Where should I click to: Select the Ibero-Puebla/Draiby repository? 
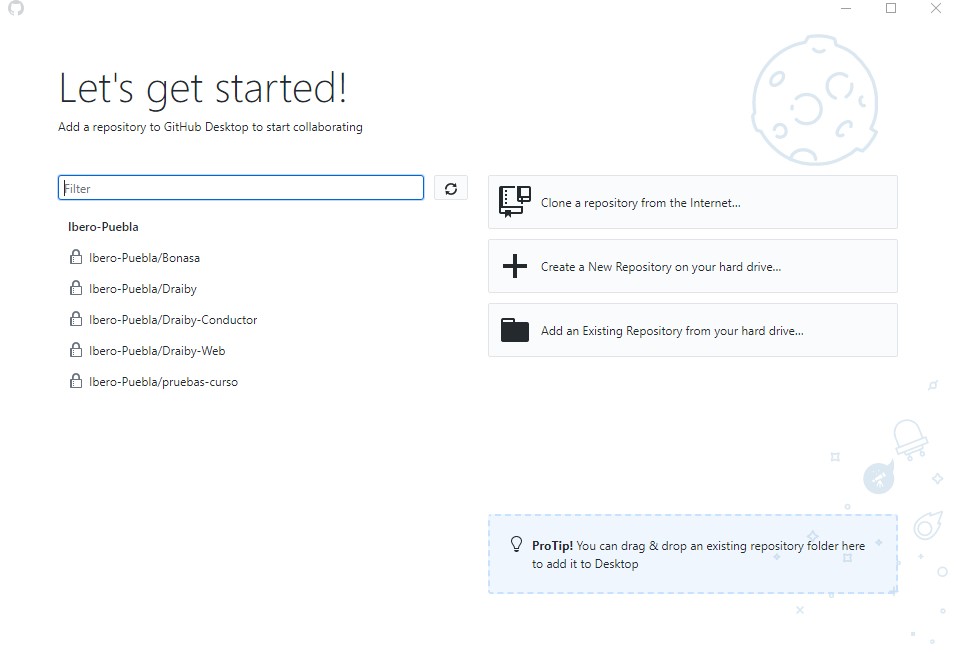(262, 289)
